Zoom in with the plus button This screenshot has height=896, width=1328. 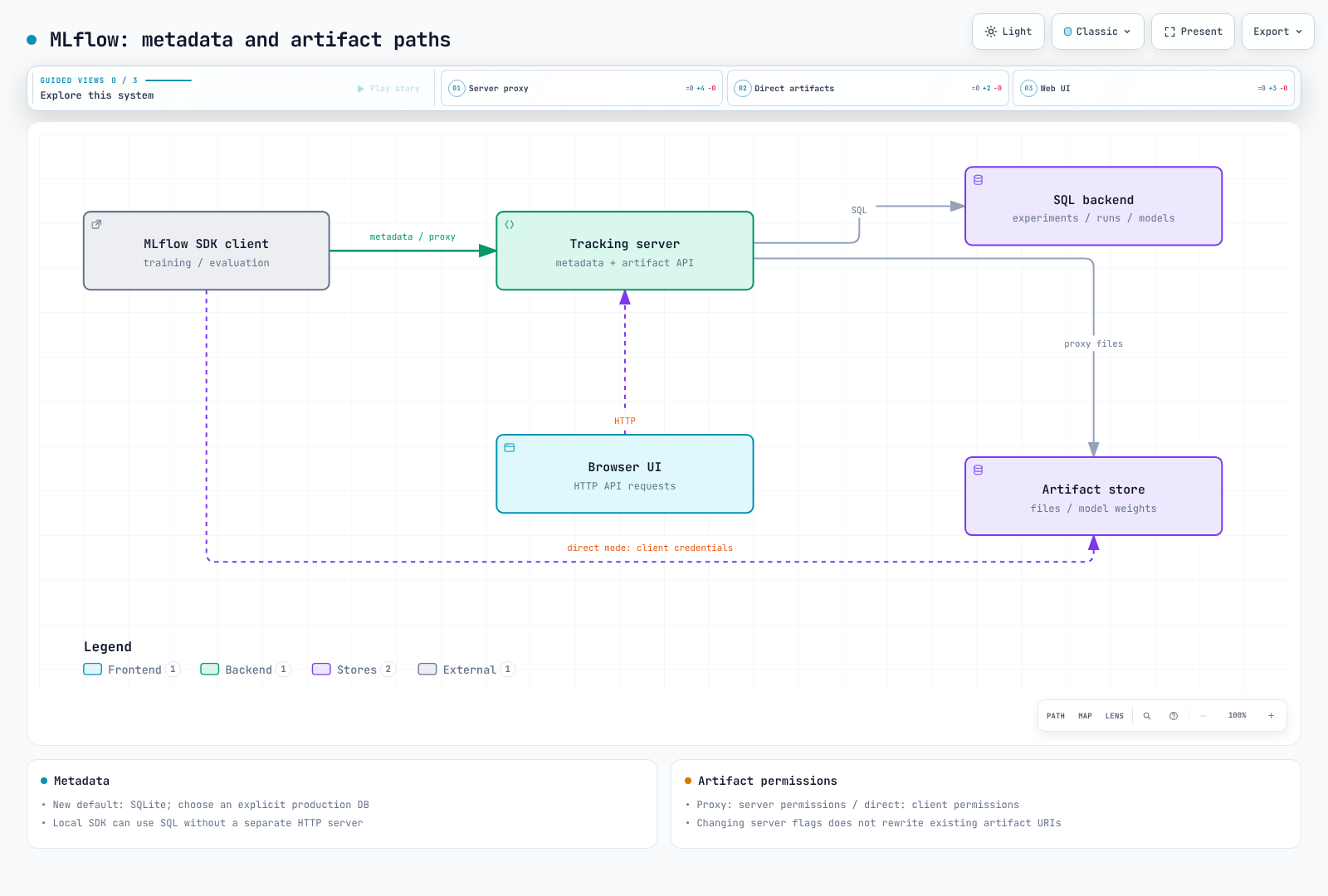point(1271,716)
